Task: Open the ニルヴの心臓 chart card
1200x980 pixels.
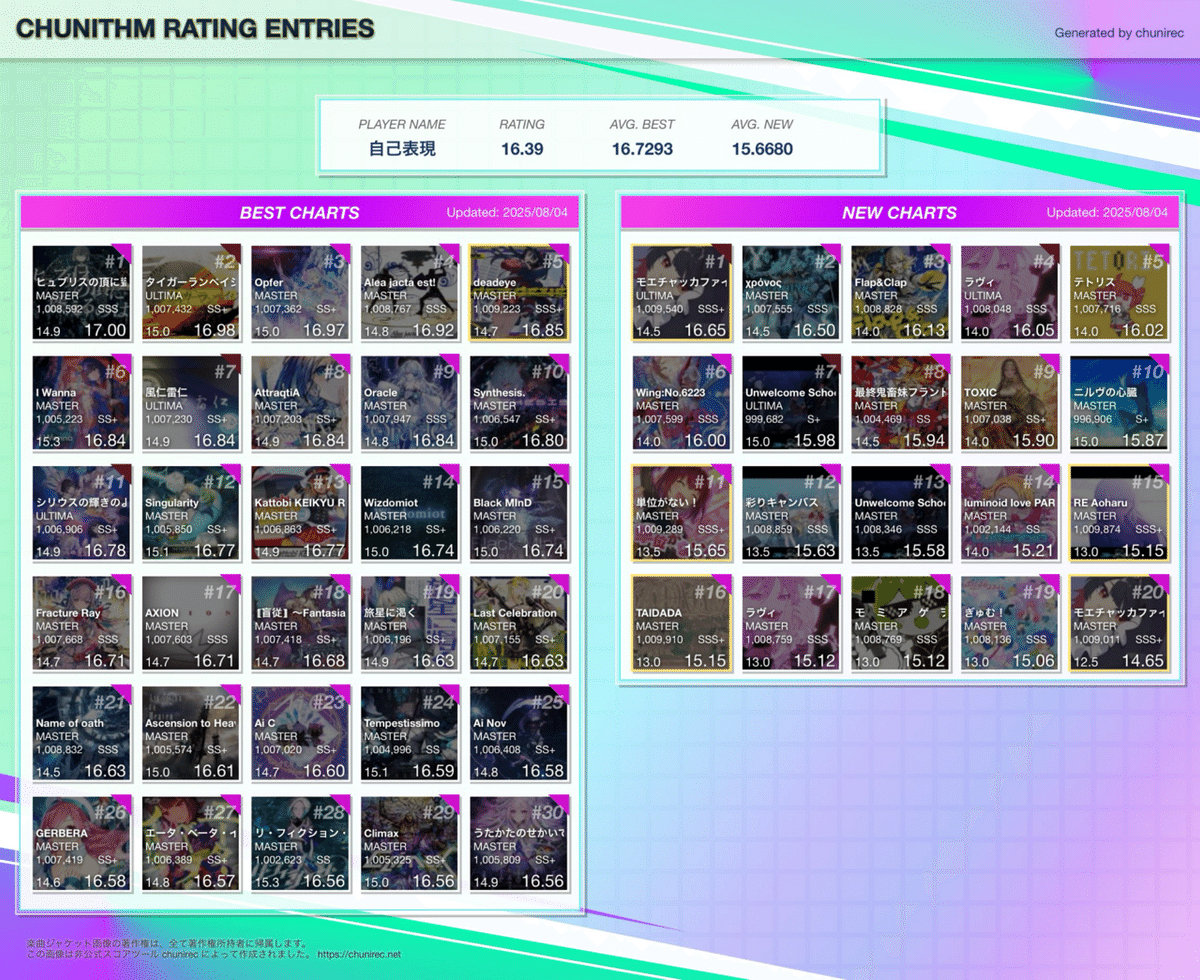Action: point(1119,403)
